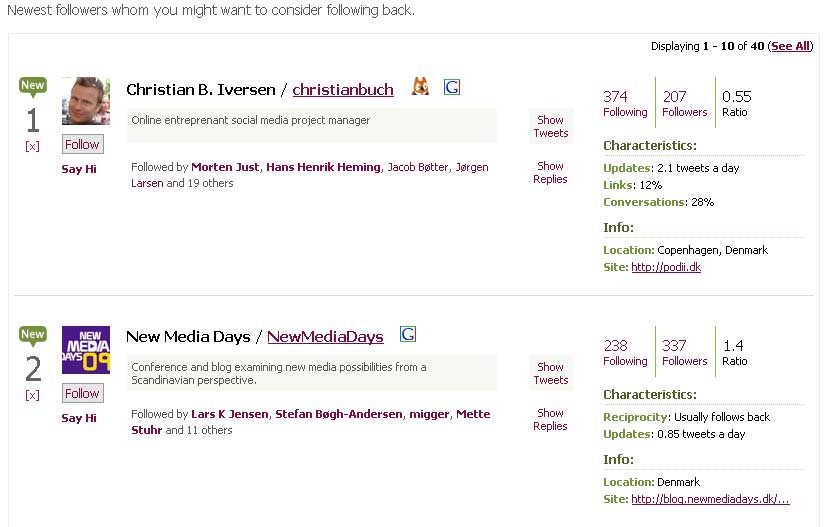Follow New Media Days
The image size is (830, 527).
click(83, 393)
